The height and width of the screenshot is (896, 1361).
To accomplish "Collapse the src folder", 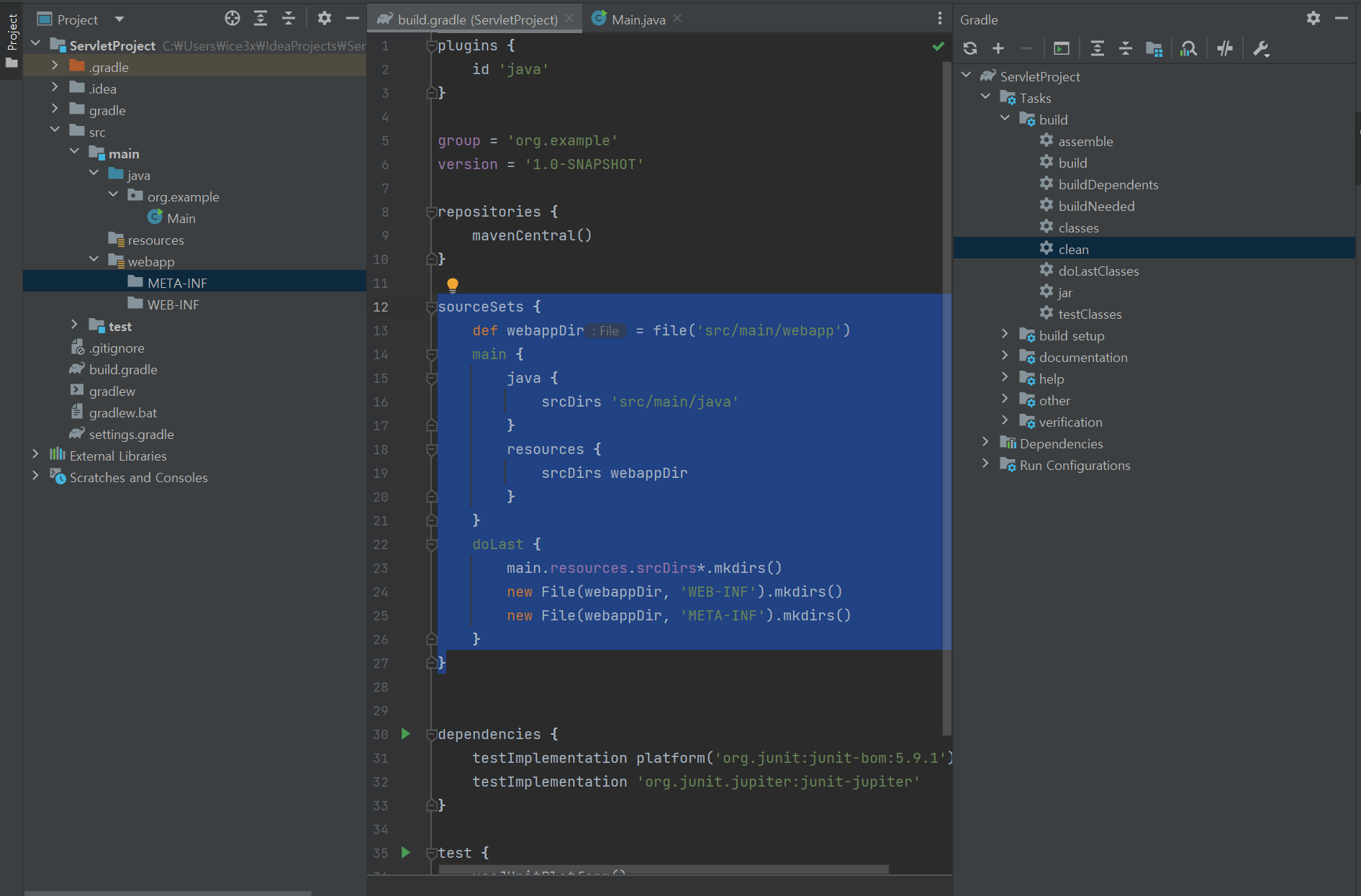I will [x=55, y=130].
